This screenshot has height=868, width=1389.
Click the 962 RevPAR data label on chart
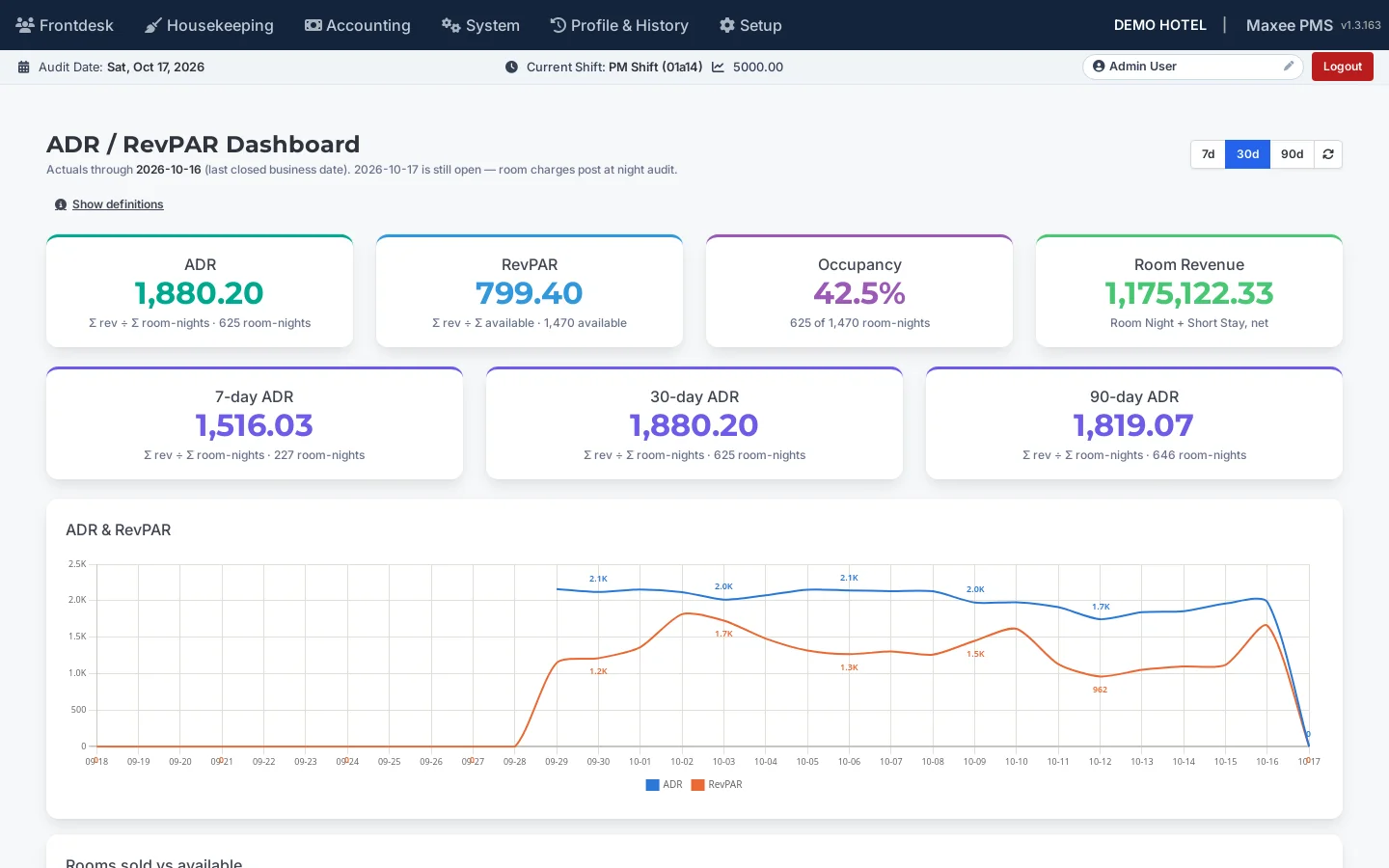[1101, 690]
